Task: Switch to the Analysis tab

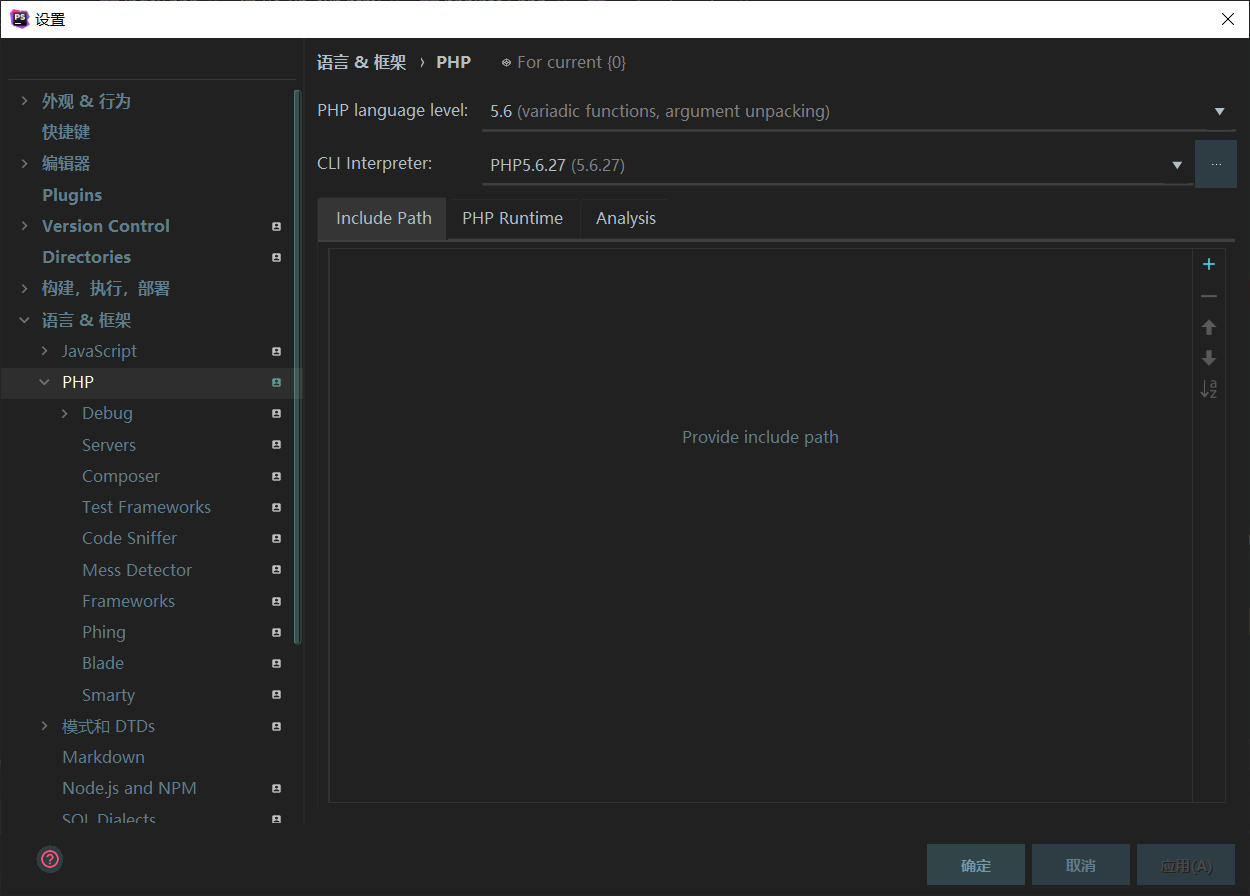Action: pyautogui.click(x=626, y=218)
